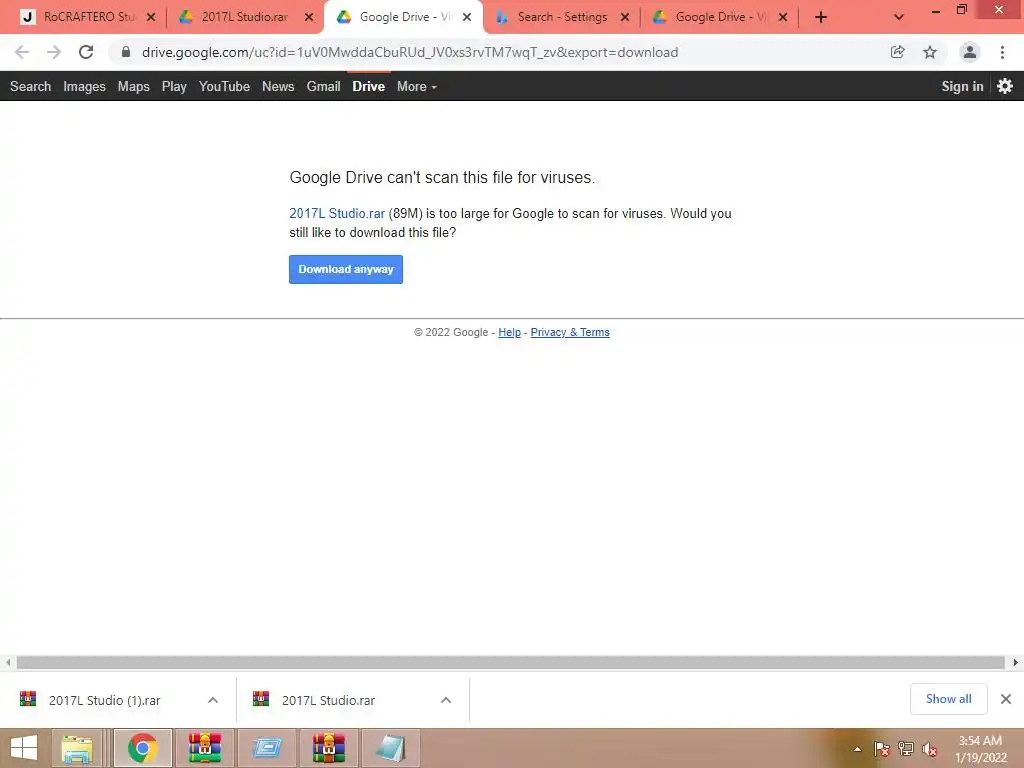Close the RoCRAFTERO tab
Viewport: 1024px width, 768px height.
151,17
